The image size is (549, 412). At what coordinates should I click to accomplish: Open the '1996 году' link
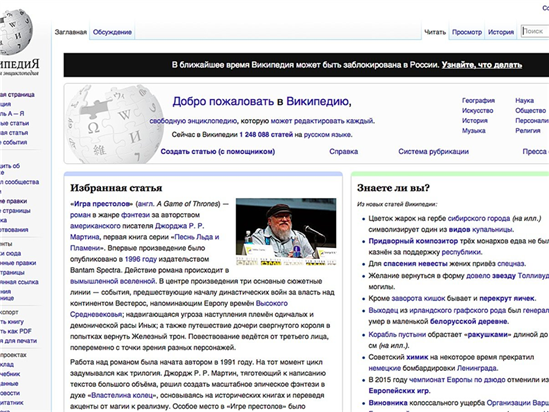point(141,259)
